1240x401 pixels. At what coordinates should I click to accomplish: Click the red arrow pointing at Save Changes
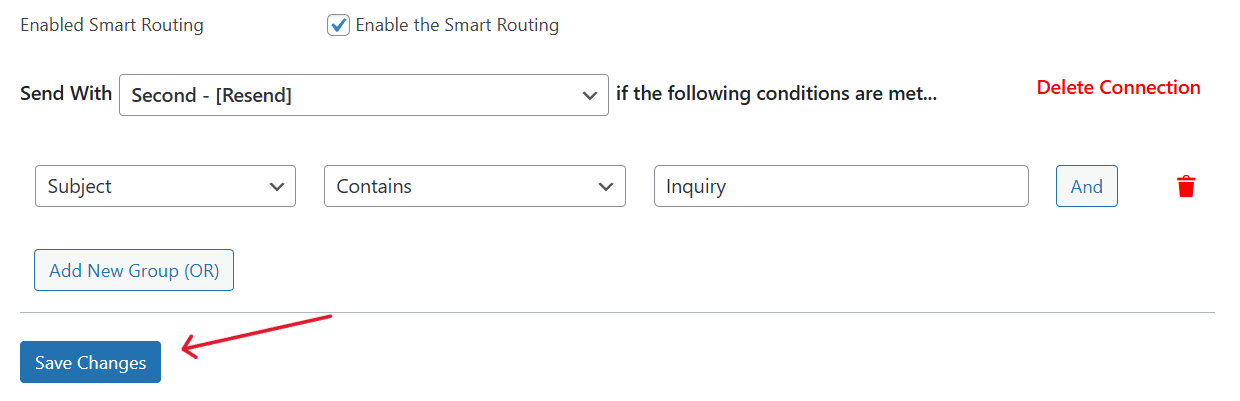[x=256, y=334]
